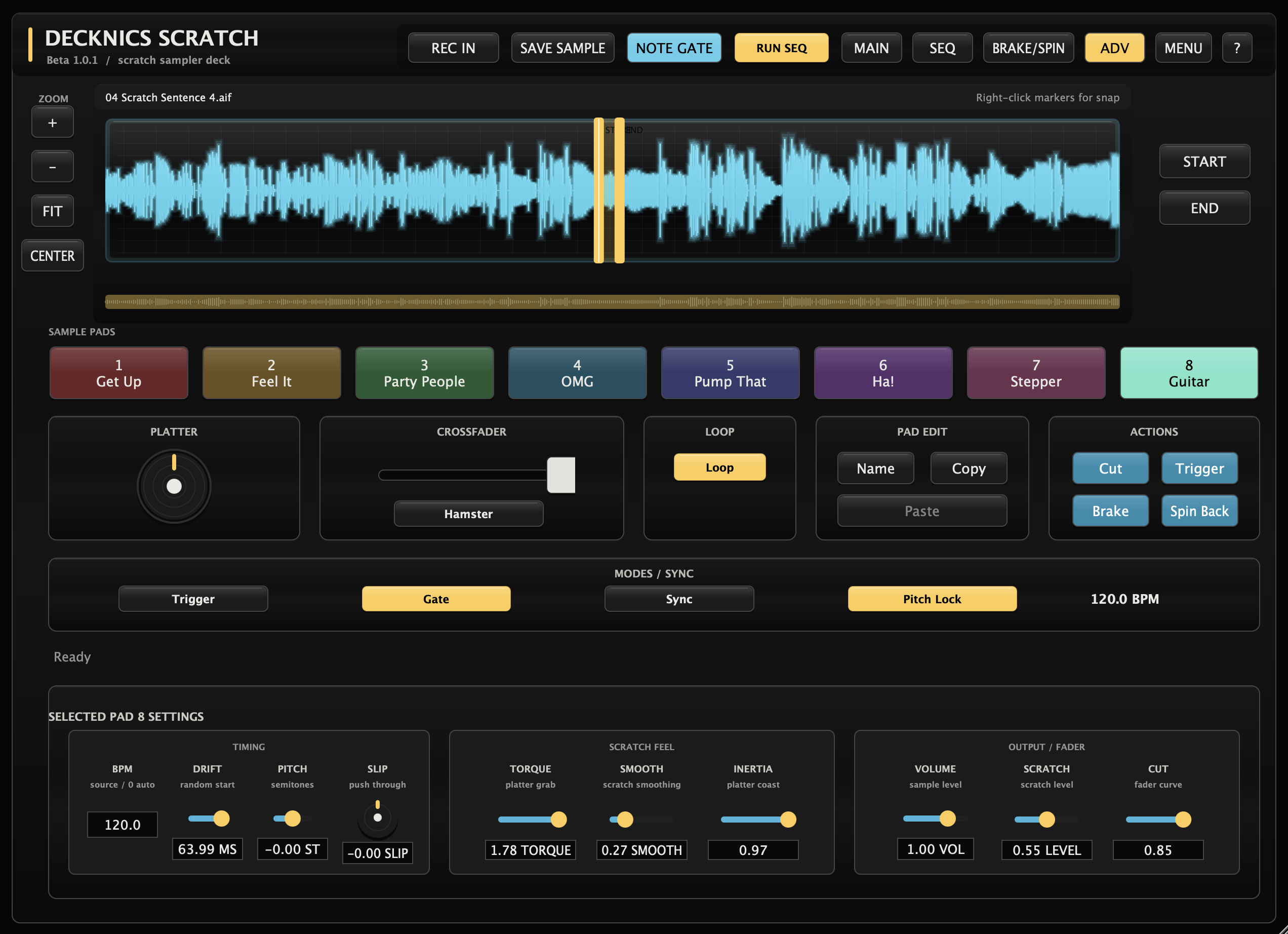The image size is (1288, 934).
Task: Select sample pad 8 Guitar
Action: click(x=1189, y=373)
